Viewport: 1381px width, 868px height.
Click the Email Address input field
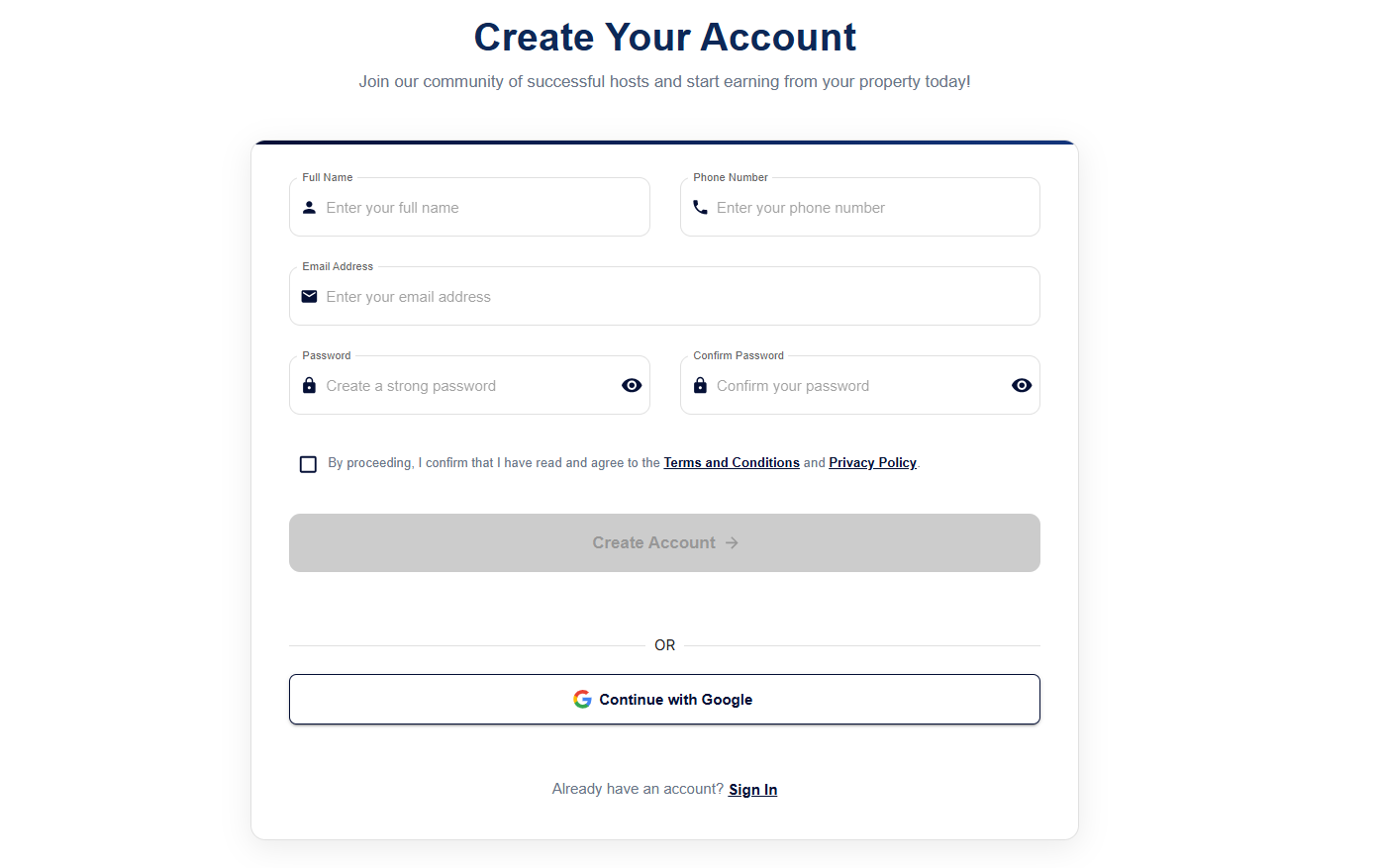pos(664,296)
